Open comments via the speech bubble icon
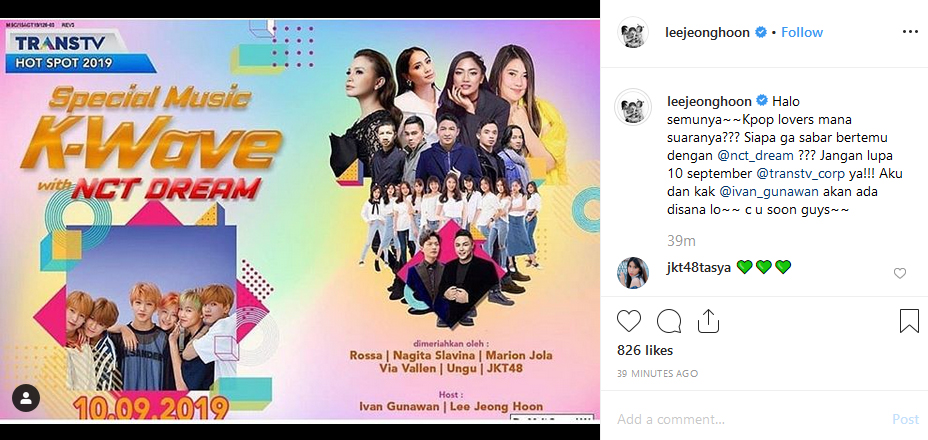 (669, 322)
